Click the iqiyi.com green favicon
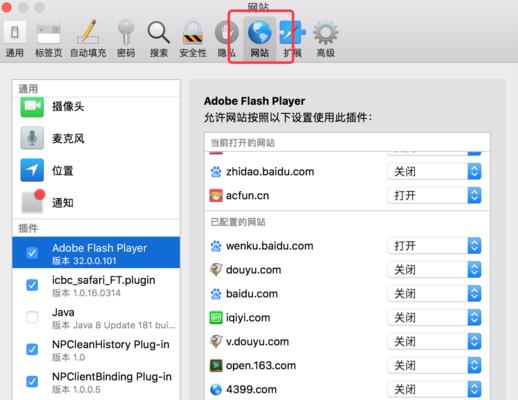 (x=216, y=318)
